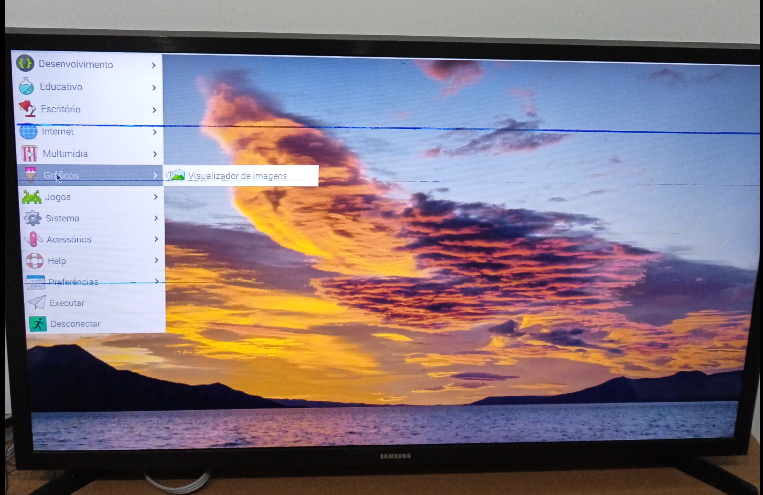763x495 pixels.
Task: Click the Multimídia category icon
Action: pos(29,154)
